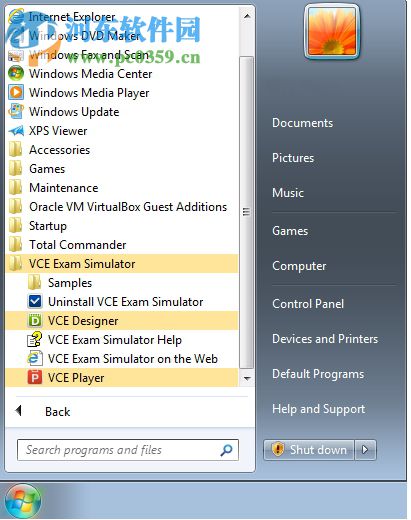Open Control Panel

[308, 304]
